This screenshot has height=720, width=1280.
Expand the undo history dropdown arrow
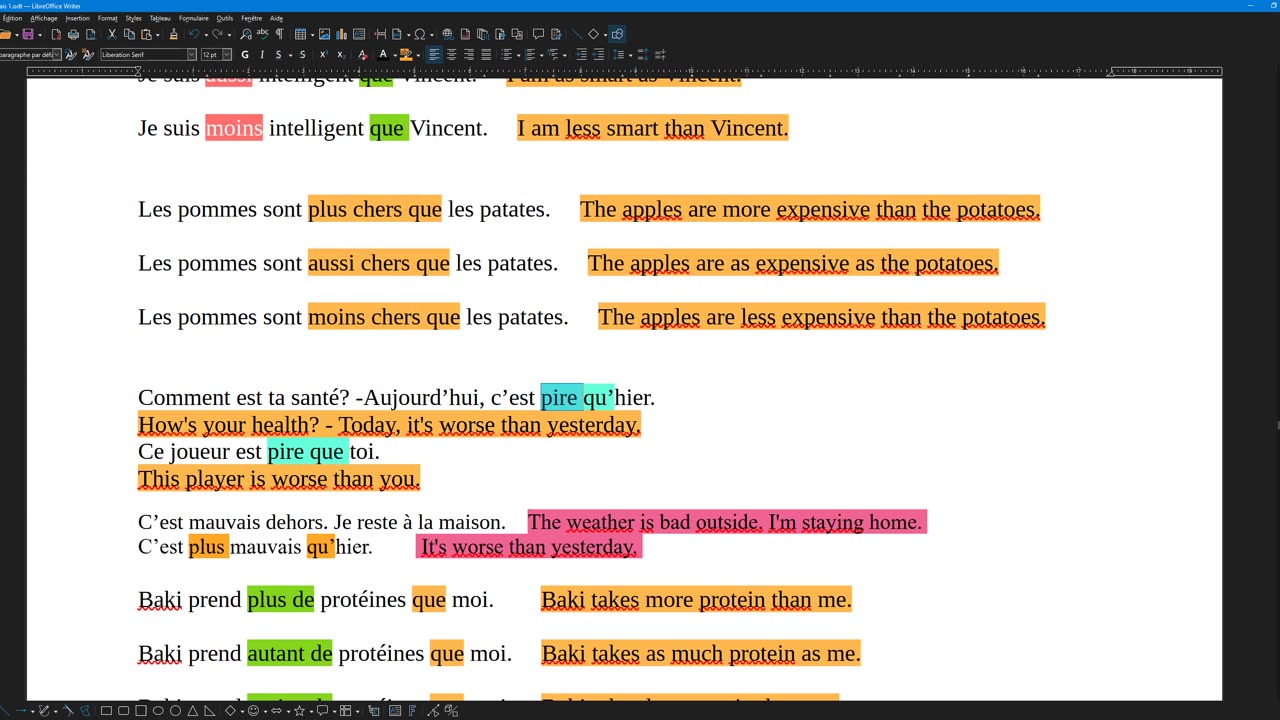[205, 34]
